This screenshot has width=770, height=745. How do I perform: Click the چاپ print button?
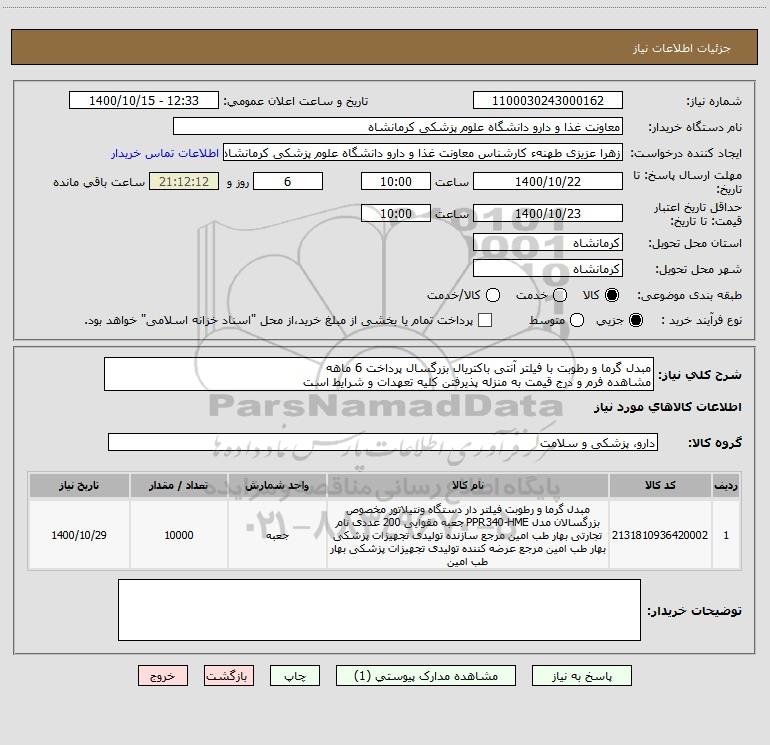click(x=295, y=676)
